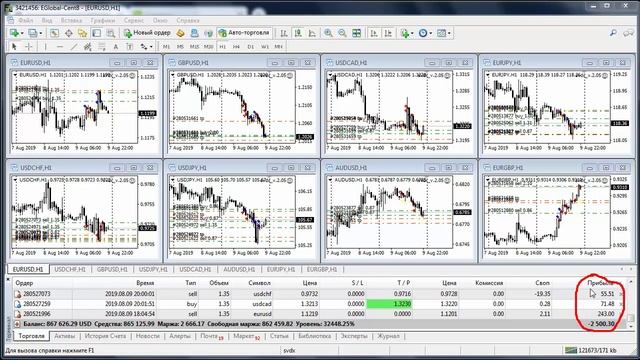This screenshot has height=360, width=640.
Task: Open the indicators dropdown arrow
Action: coord(412,33)
